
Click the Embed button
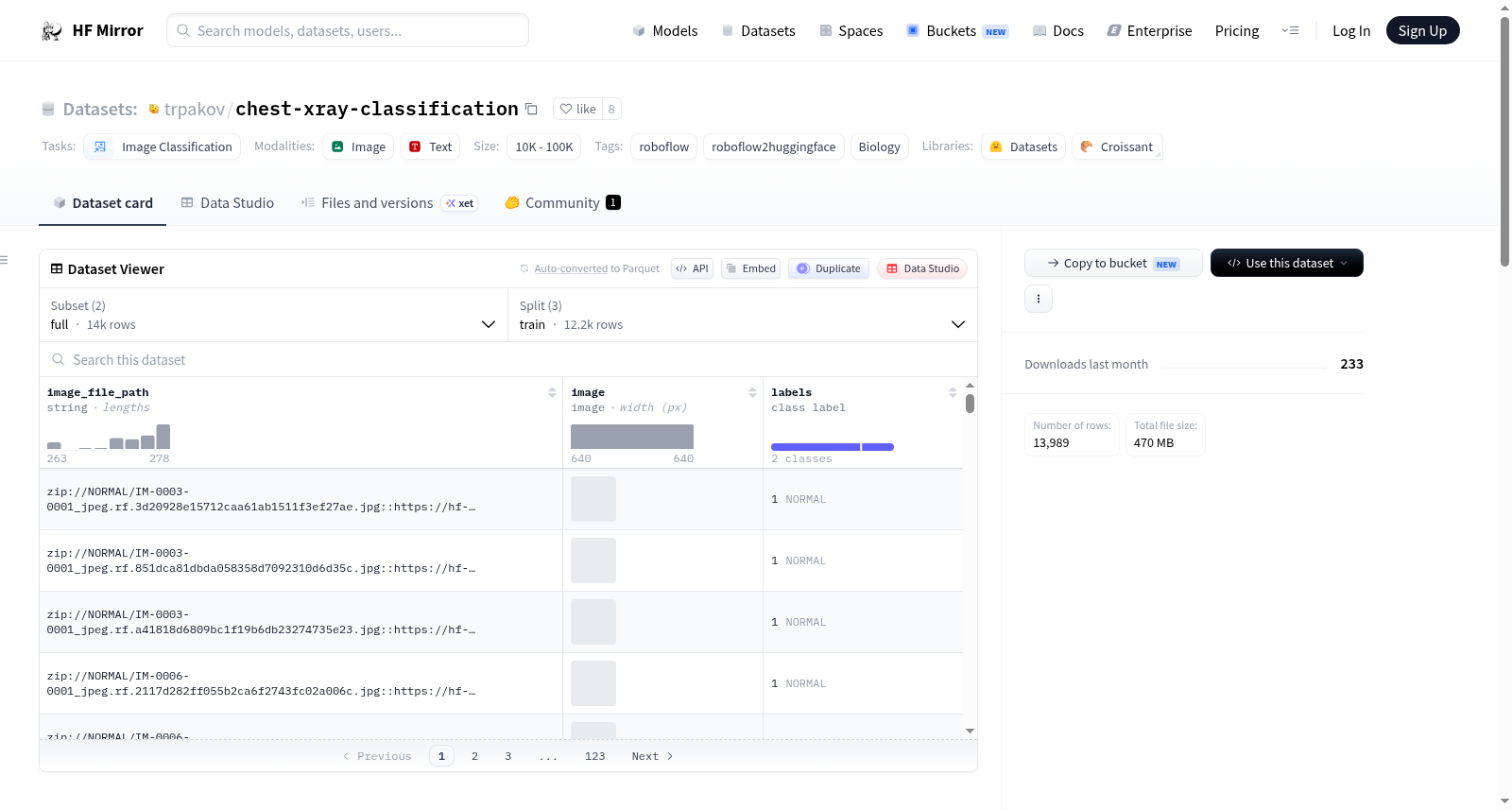pos(751,268)
